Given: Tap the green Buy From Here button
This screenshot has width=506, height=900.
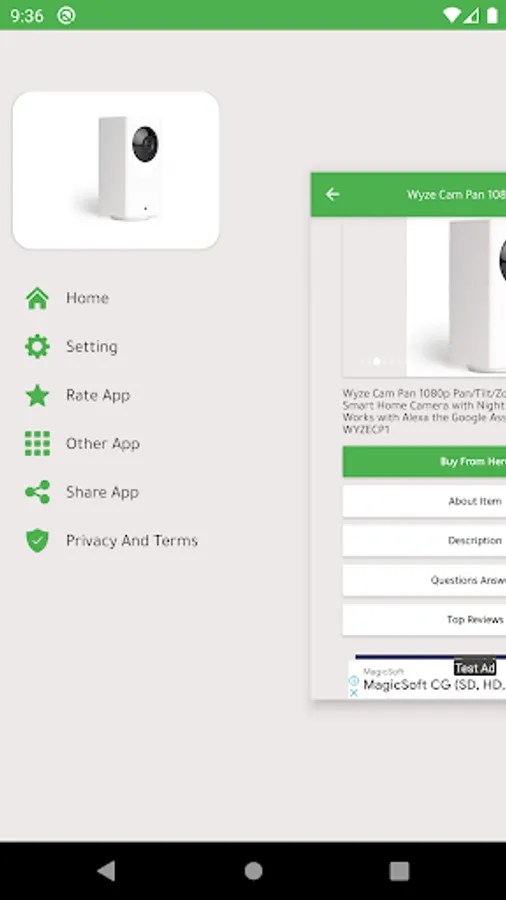Looking at the screenshot, I should (425, 461).
